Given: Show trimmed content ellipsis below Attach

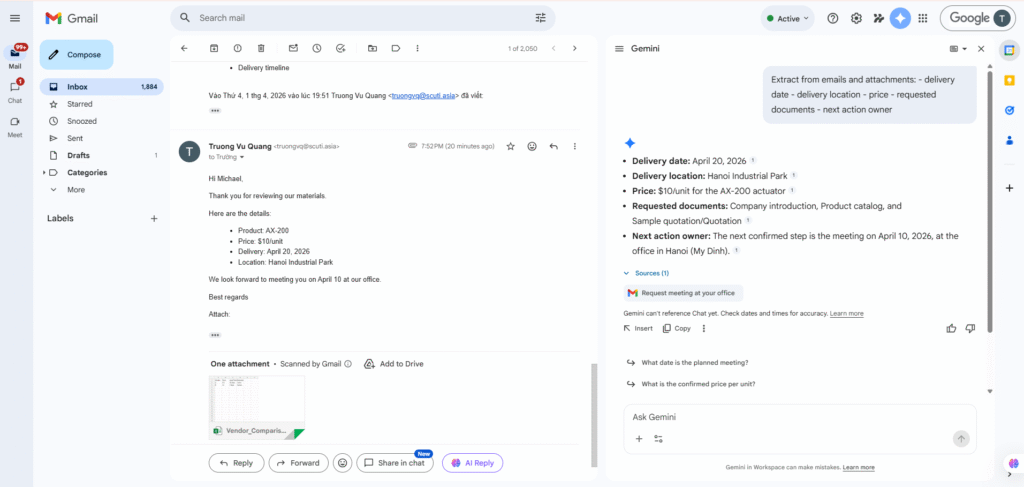Looking at the screenshot, I should point(215,335).
